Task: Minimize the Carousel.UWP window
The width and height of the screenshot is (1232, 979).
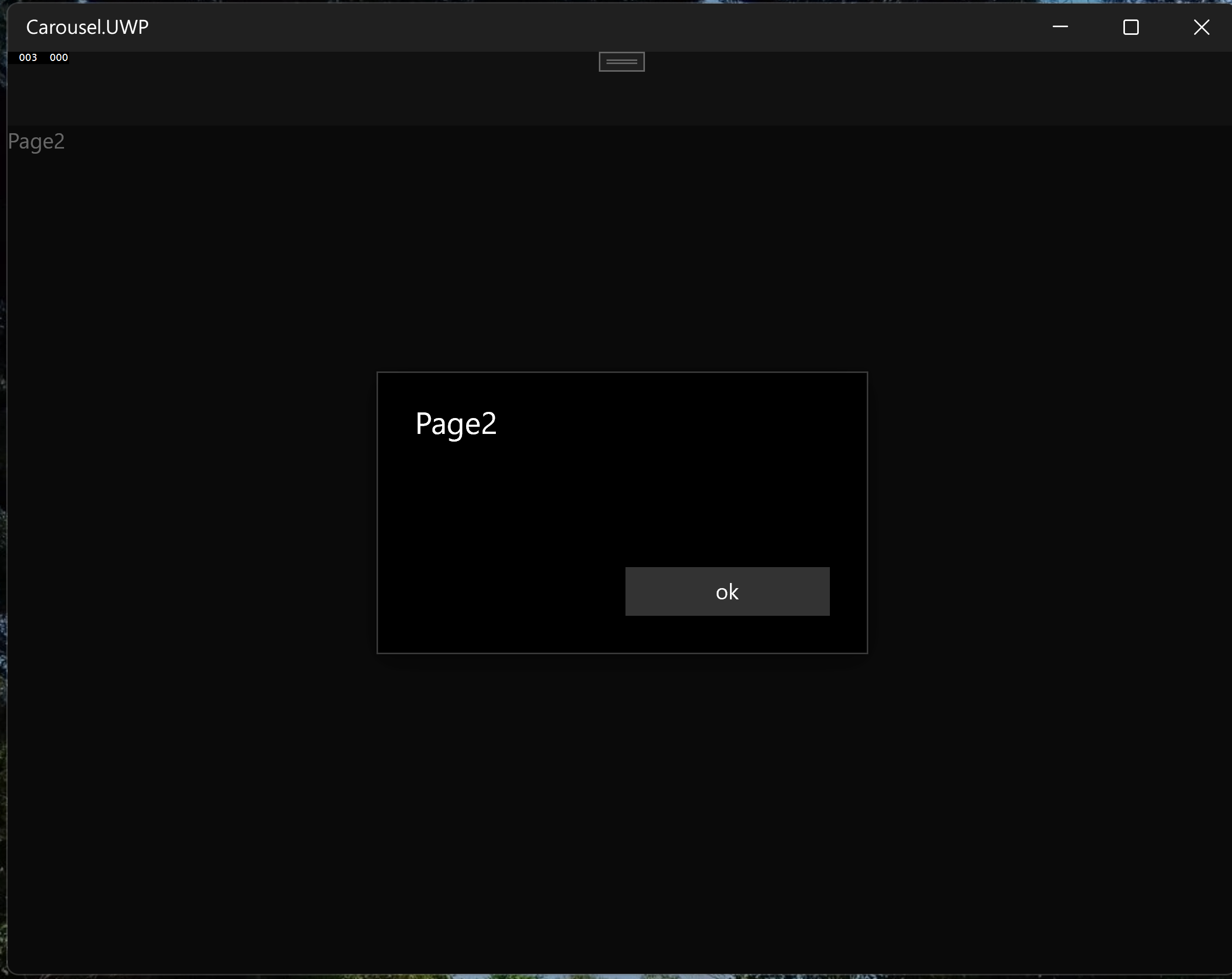Action: click(x=1060, y=27)
